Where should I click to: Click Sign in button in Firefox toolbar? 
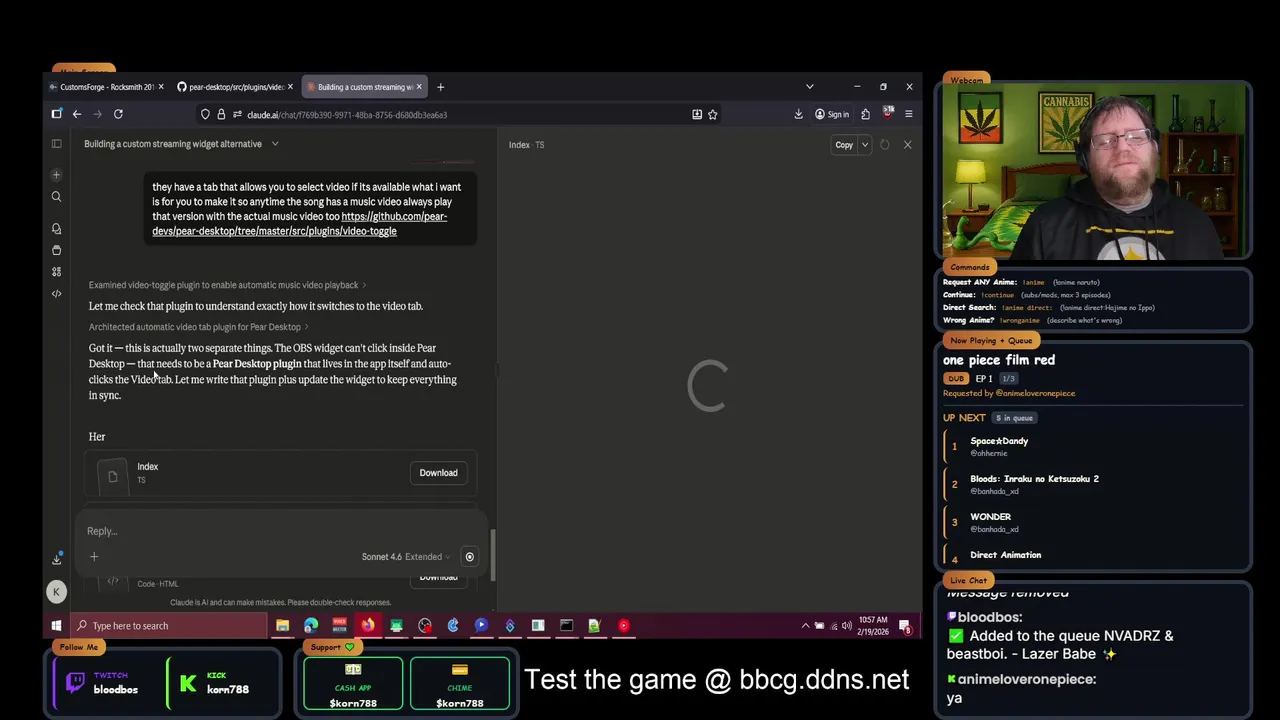coord(832,115)
